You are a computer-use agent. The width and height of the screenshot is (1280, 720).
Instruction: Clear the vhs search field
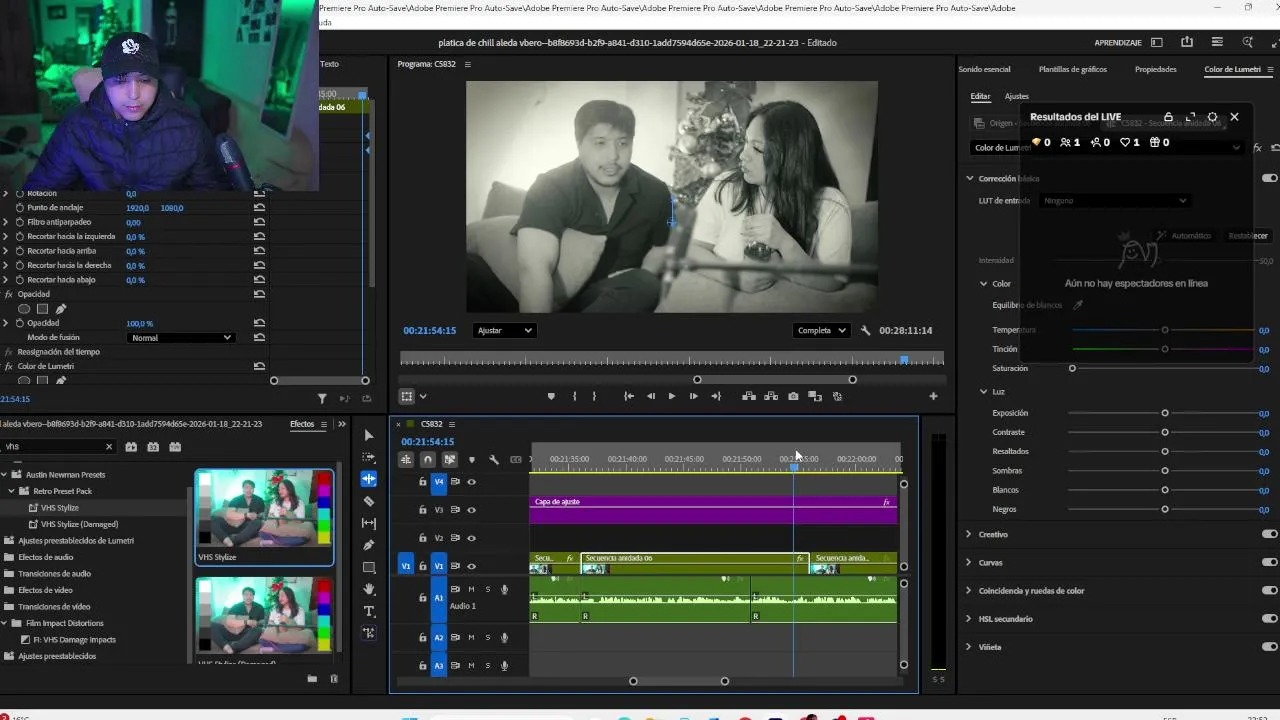(x=109, y=446)
